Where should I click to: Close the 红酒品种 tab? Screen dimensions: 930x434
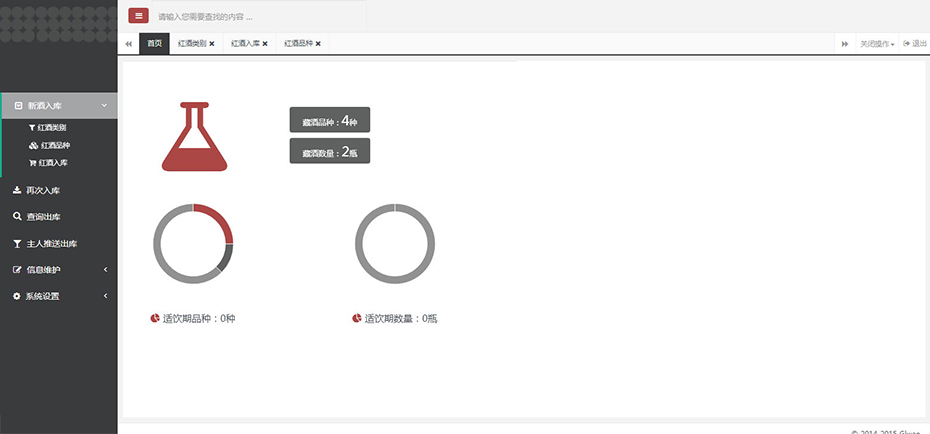coord(318,44)
